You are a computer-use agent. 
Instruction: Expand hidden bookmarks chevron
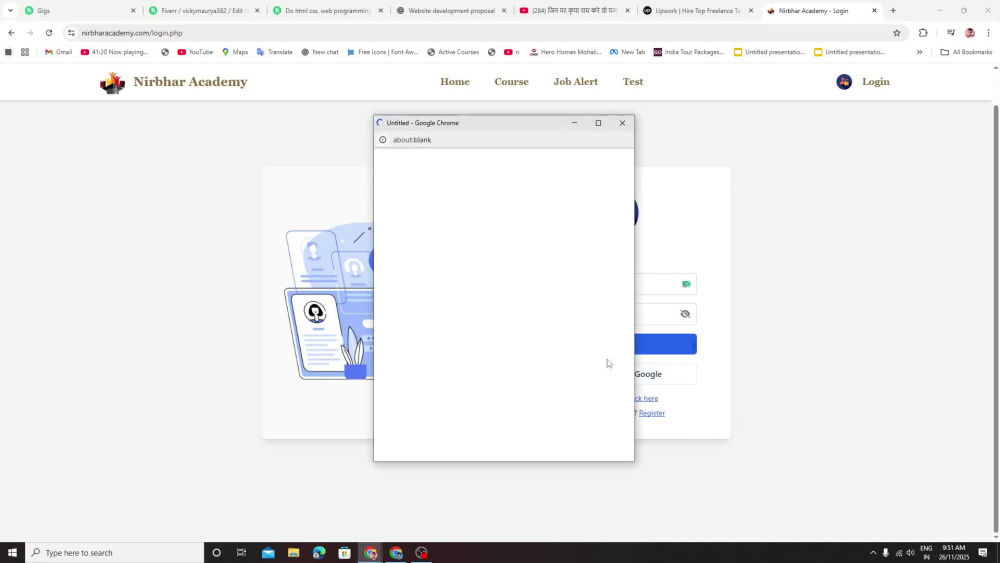coord(920,52)
